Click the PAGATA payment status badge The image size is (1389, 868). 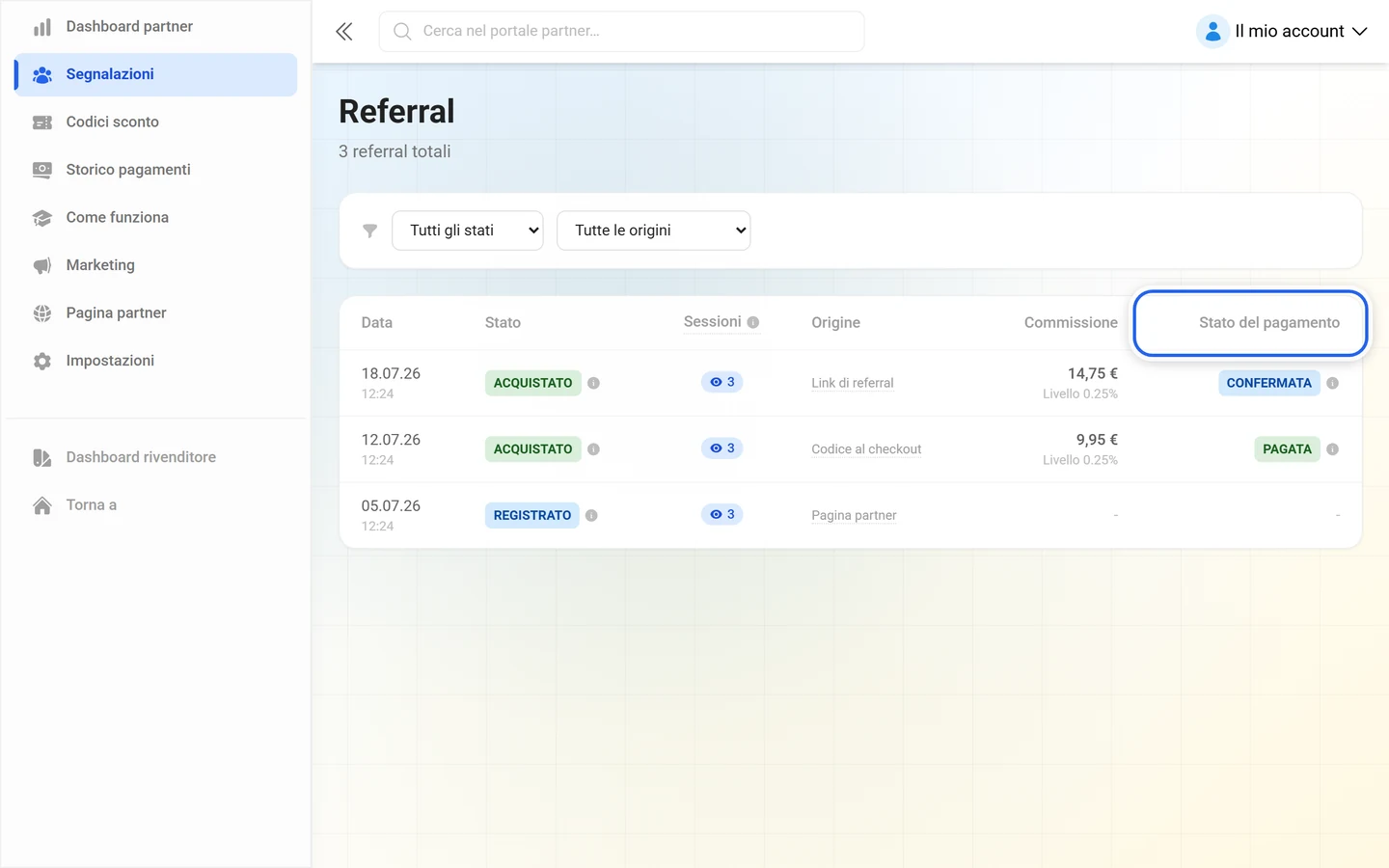pyautogui.click(x=1288, y=449)
